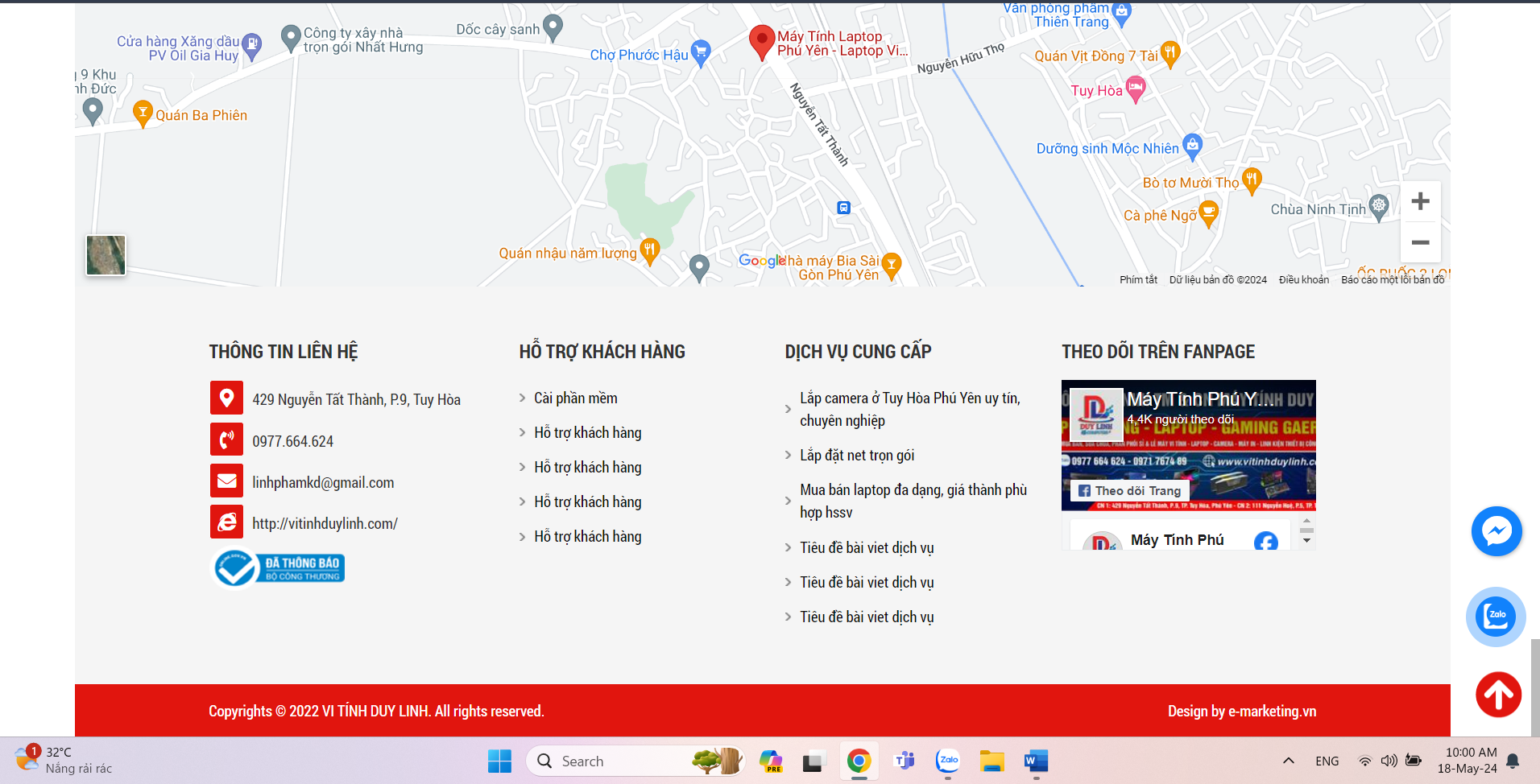Click the red phone icon beside 0977.664.624
This screenshot has width=1540, height=784.
click(x=226, y=439)
